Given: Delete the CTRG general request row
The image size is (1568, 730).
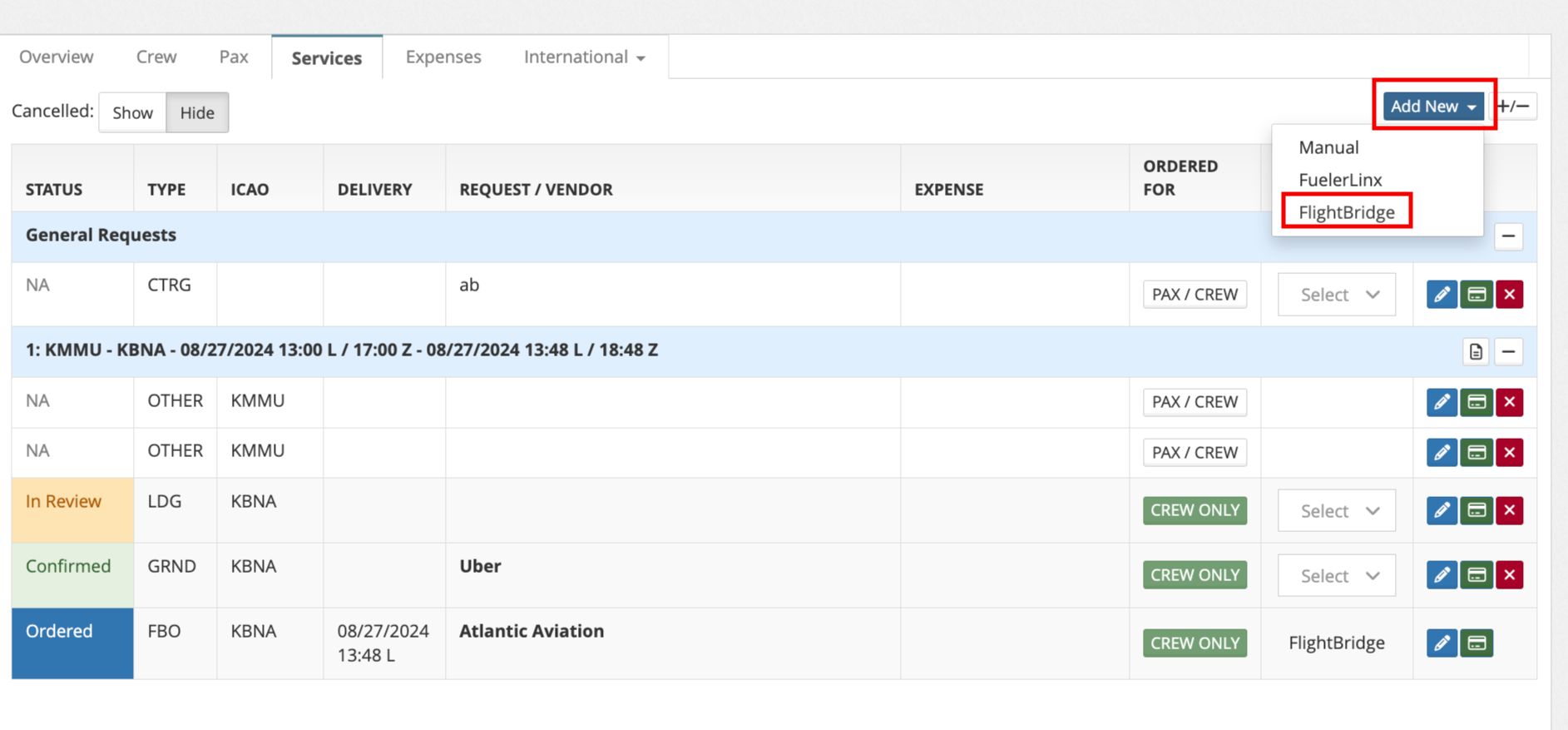Looking at the screenshot, I should click(x=1510, y=294).
